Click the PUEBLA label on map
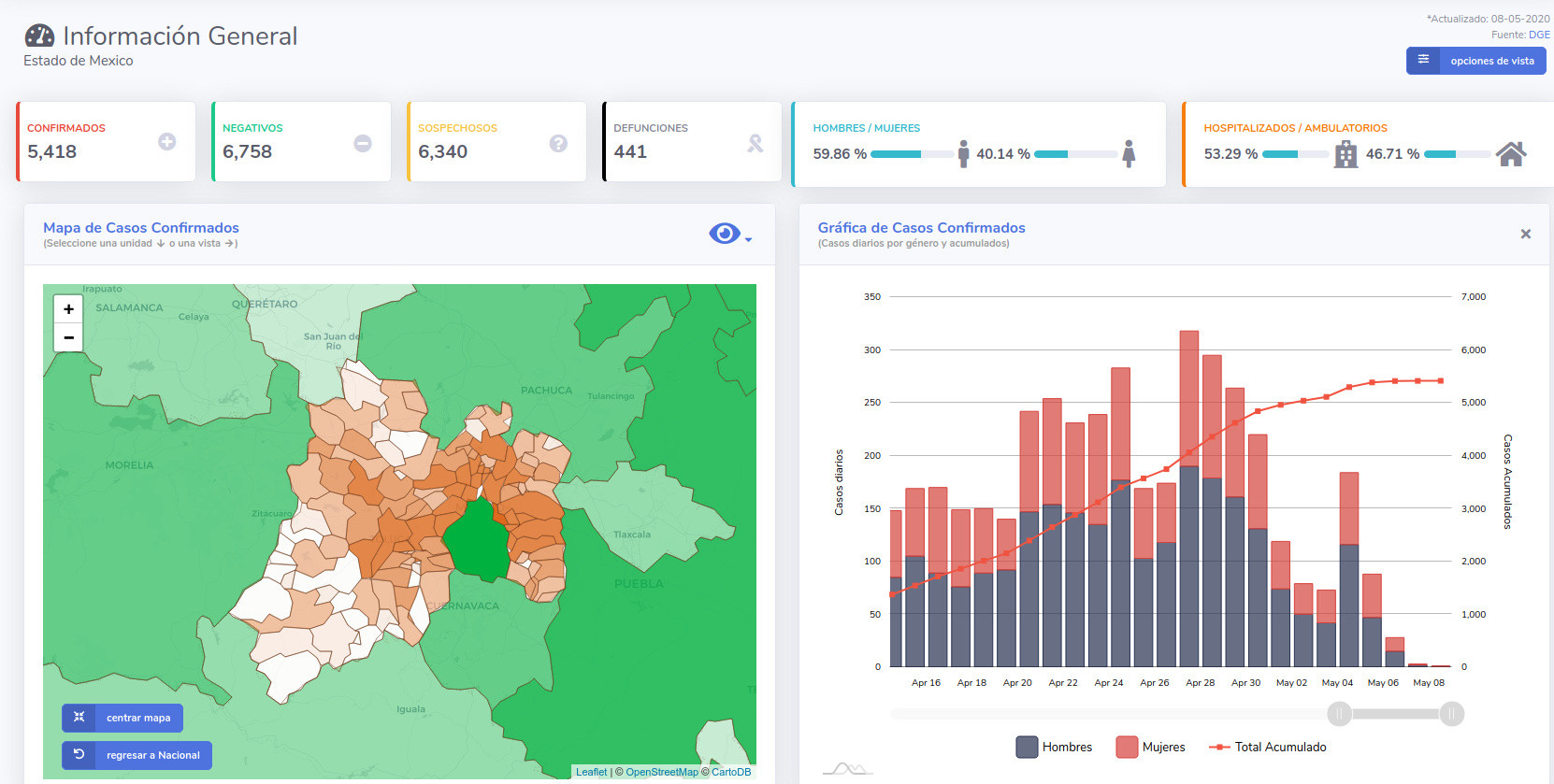This screenshot has width=1554, height=784. [x=639, y=584]
